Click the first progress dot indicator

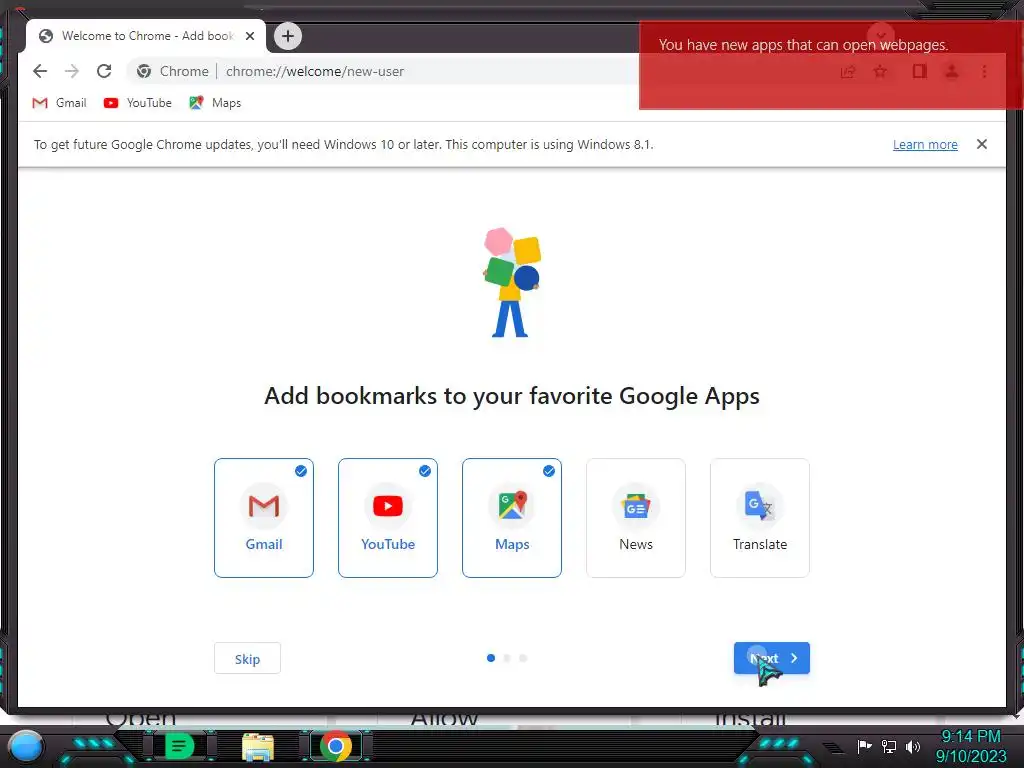(x=491, y=658)
